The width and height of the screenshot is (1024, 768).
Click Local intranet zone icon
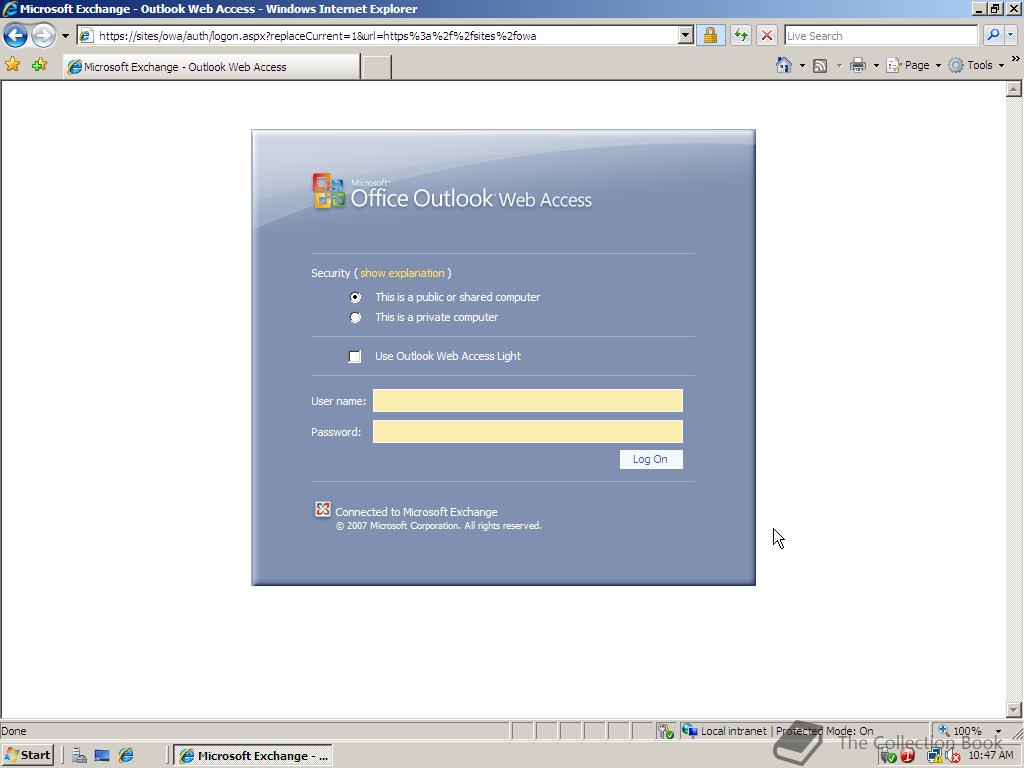pyautogui.click(x=690, y=730)
